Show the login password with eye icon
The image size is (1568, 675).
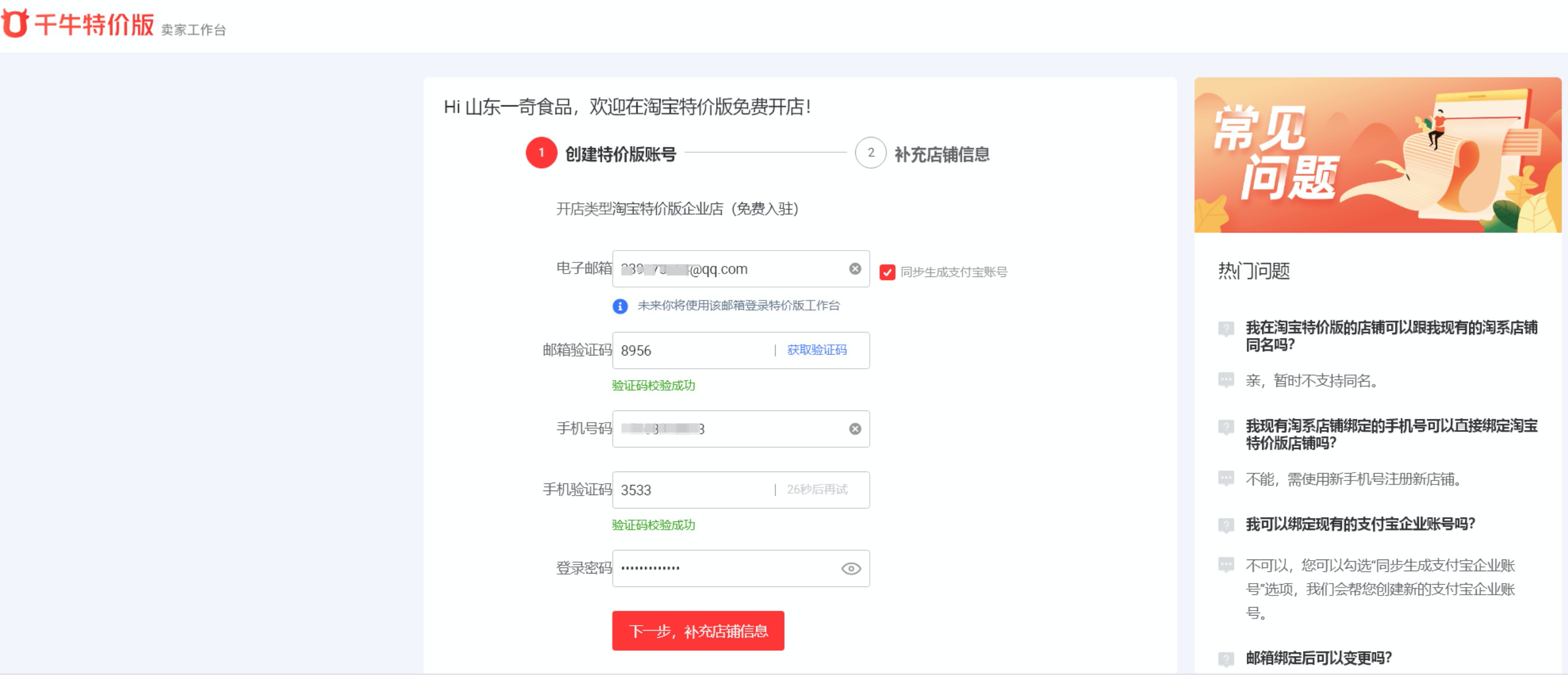[850, 568]
